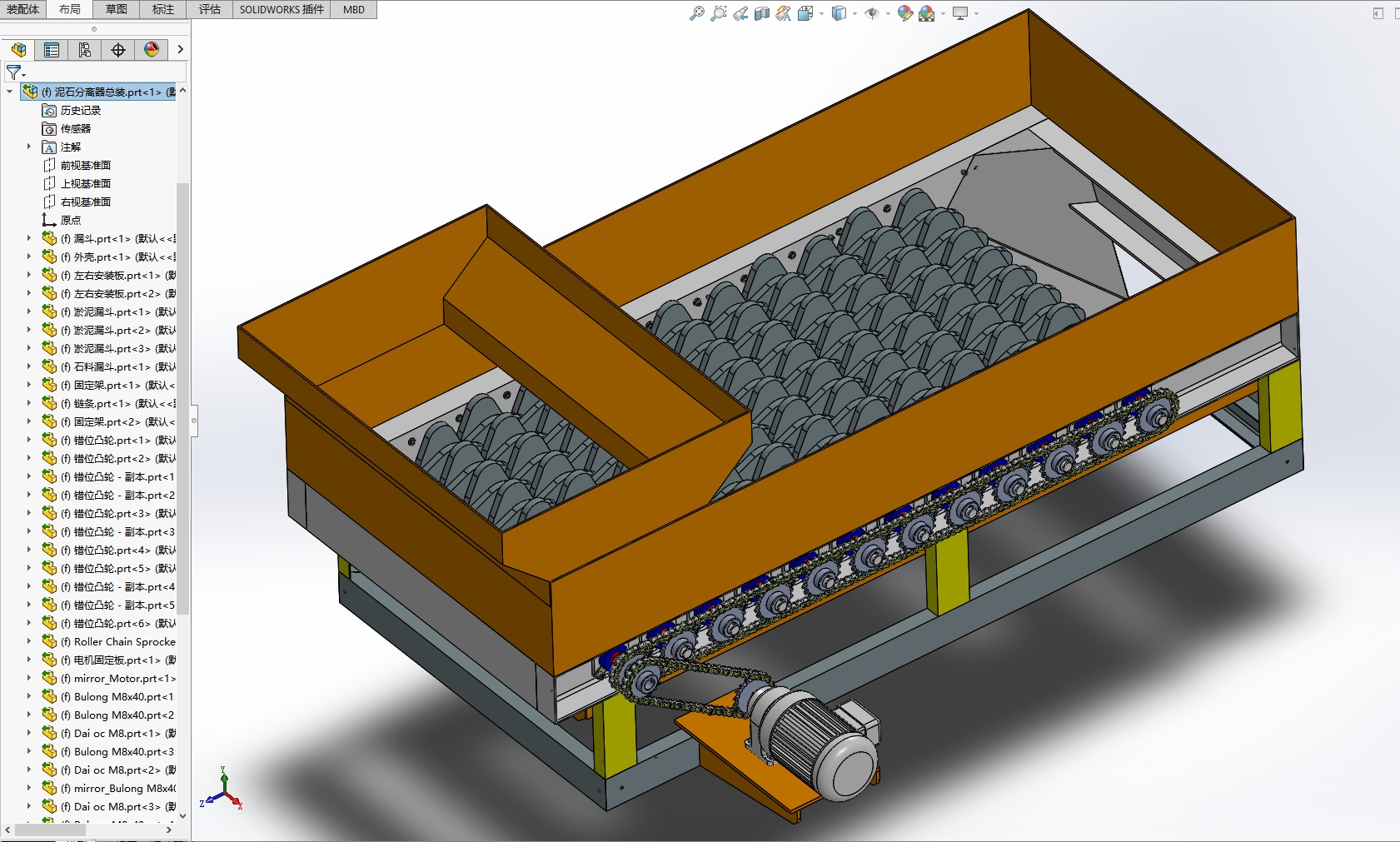The height and width of the screenshot is (842, 1400).
Task: Open the 标注 ribbon tab
Action: 163,9
